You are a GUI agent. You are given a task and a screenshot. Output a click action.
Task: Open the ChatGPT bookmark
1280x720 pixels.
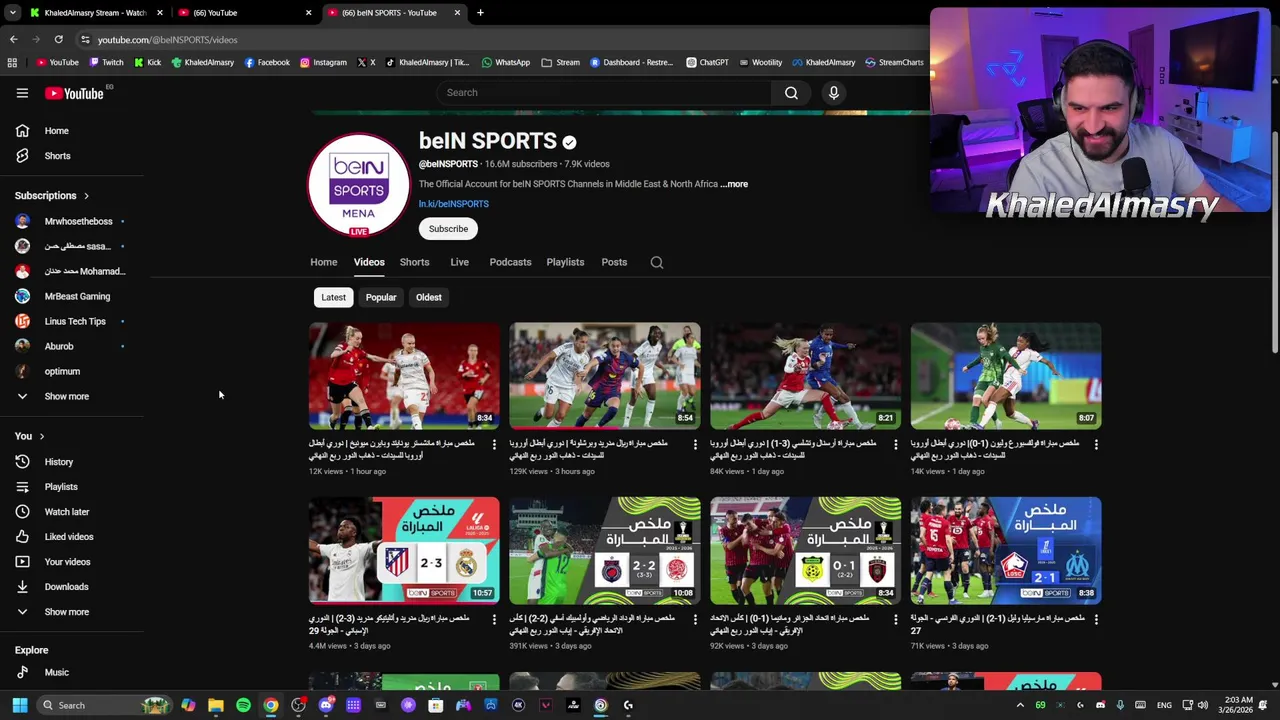click(x=707, y=62)
